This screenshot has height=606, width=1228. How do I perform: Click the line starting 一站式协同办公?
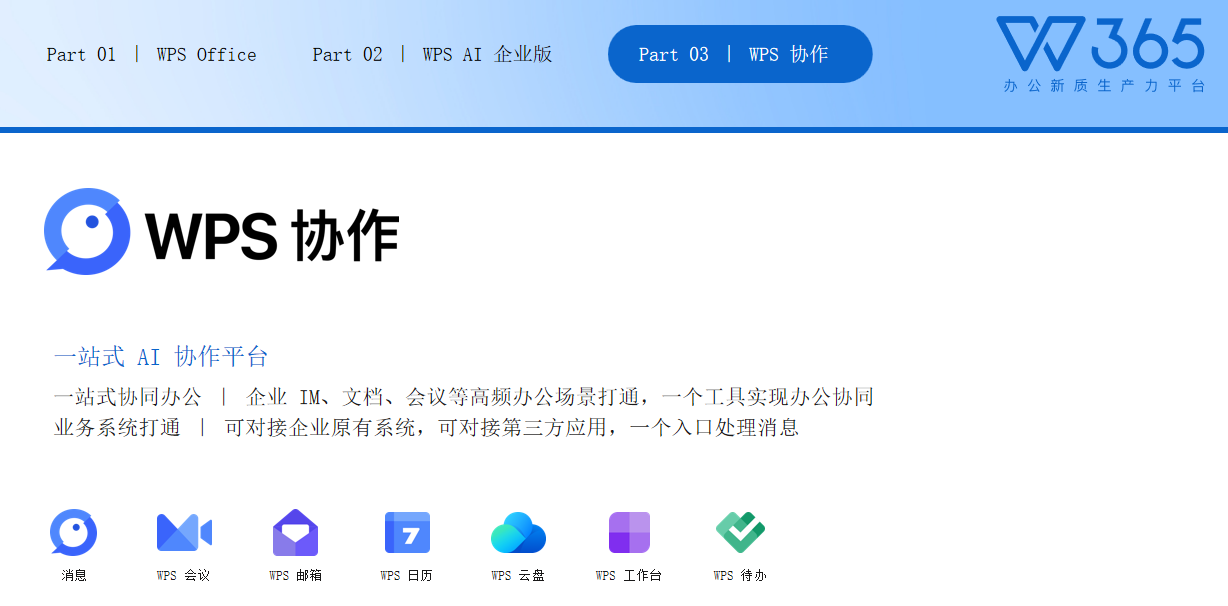pos(464,397)
